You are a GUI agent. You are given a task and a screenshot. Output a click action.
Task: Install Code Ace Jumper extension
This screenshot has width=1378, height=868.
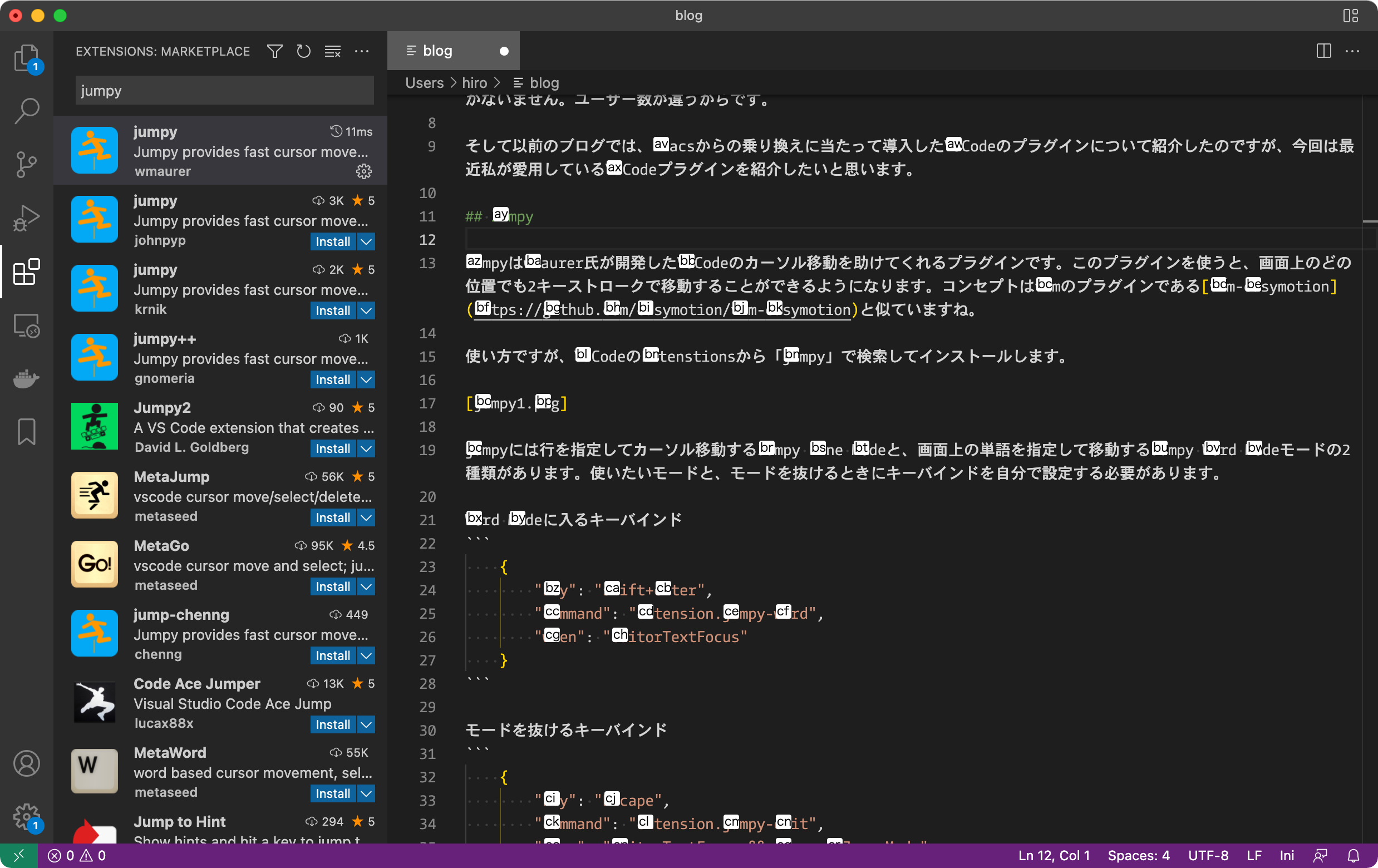click(333, 724)
